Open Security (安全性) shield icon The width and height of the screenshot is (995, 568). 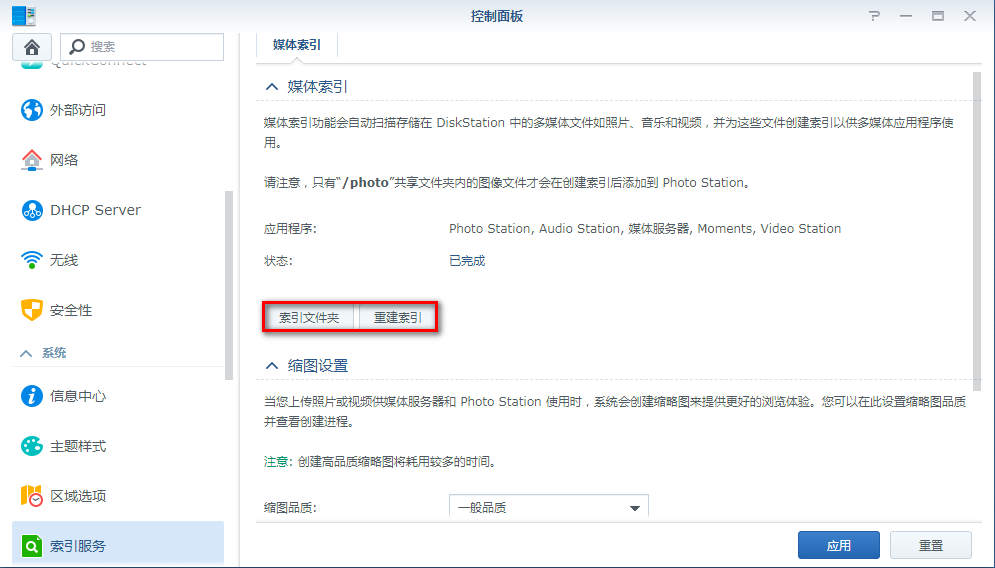tap(32, 310)
